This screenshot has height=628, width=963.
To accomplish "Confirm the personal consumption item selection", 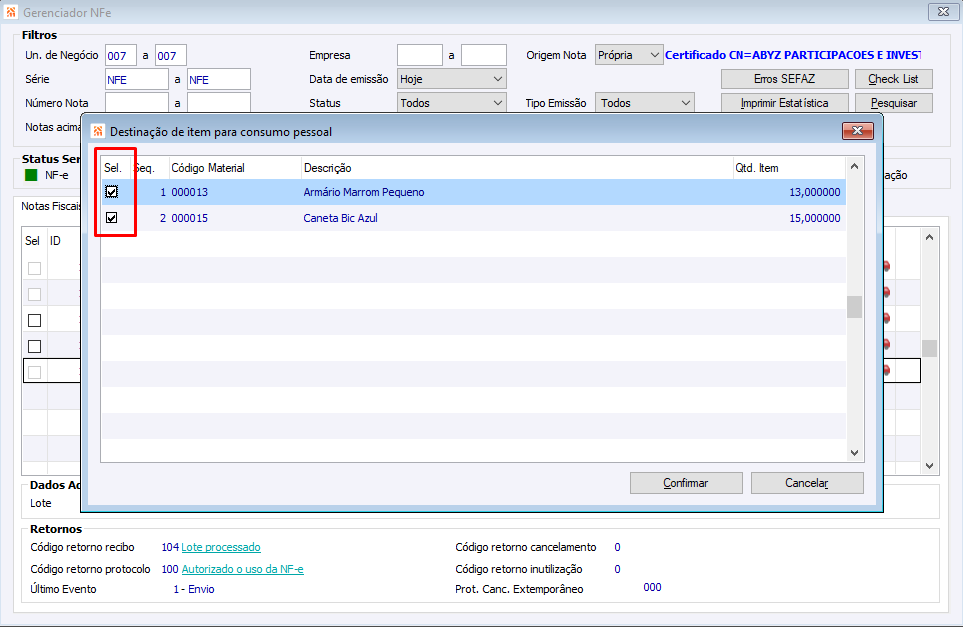I will click(x=686, y=483).
